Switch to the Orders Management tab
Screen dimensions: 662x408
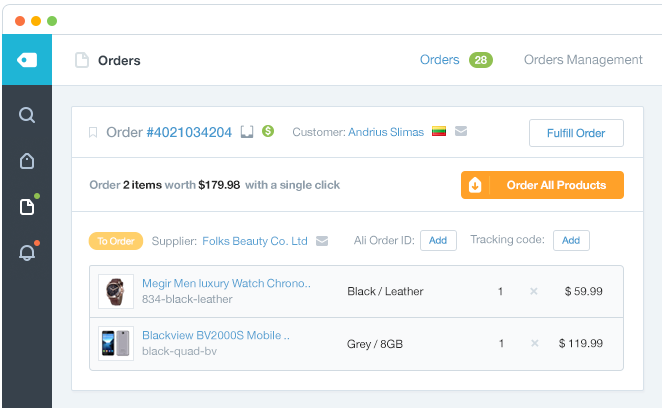tap(583, 60)
